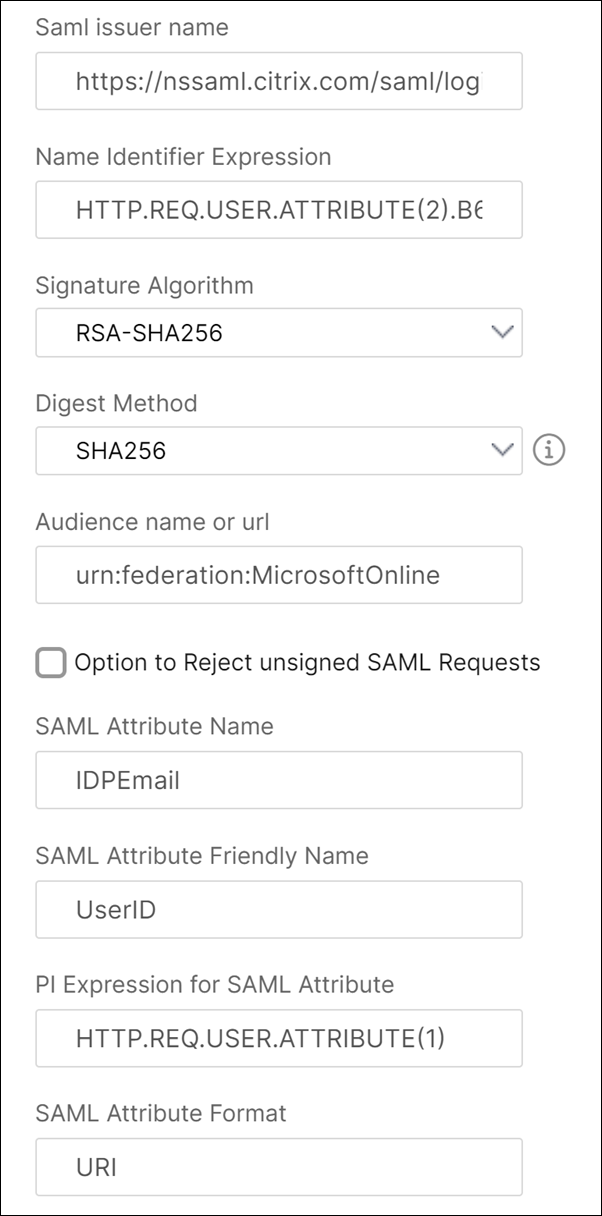Expand the Digest Method dropdown arrow
Image resolution: width=602 pixels, height=1216 pixels.
coord(504,450)
